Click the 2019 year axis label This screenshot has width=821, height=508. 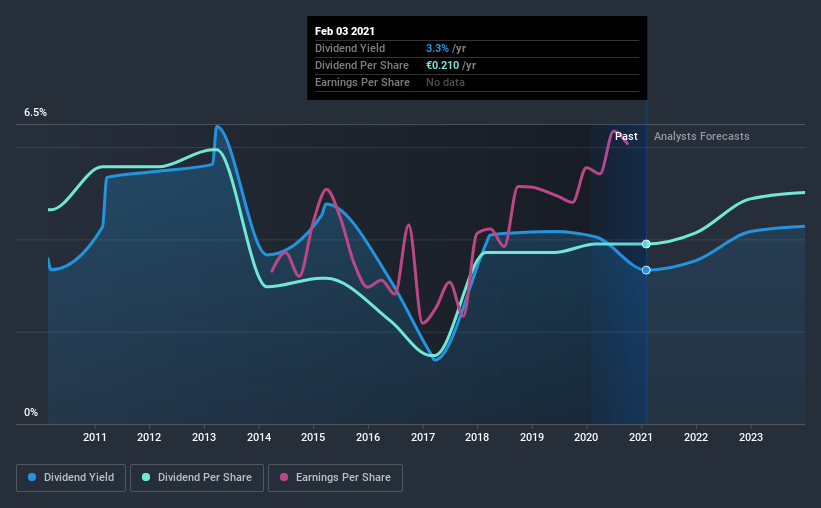(x=532, y=437)
